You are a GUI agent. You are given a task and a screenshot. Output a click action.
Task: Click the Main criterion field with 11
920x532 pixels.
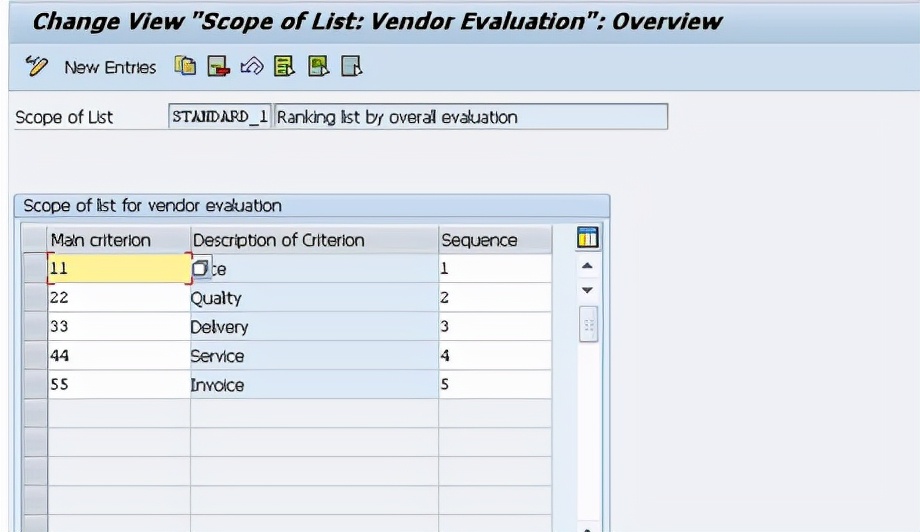pos(119,269)
